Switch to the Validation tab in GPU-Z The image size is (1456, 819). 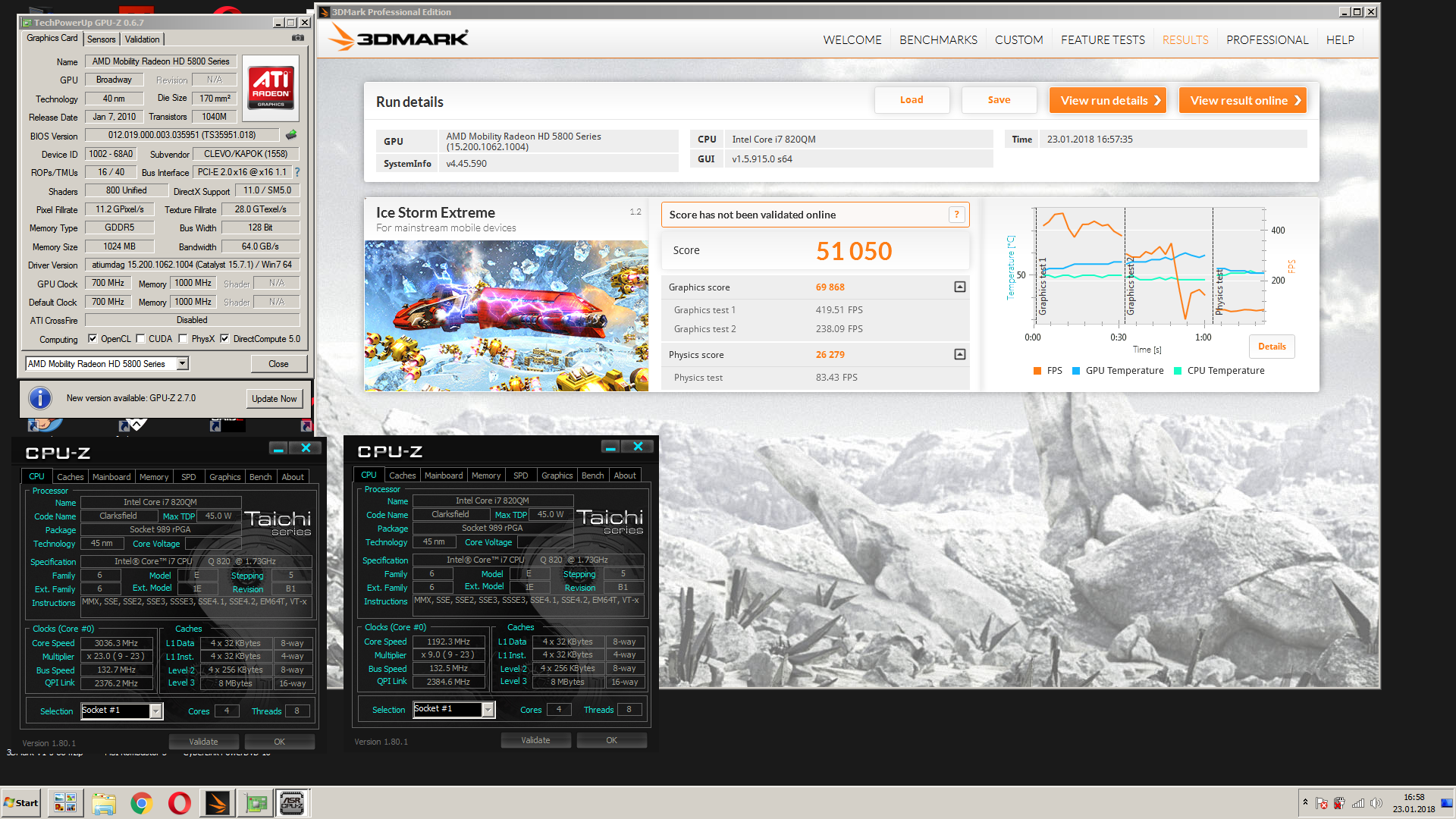142,39
